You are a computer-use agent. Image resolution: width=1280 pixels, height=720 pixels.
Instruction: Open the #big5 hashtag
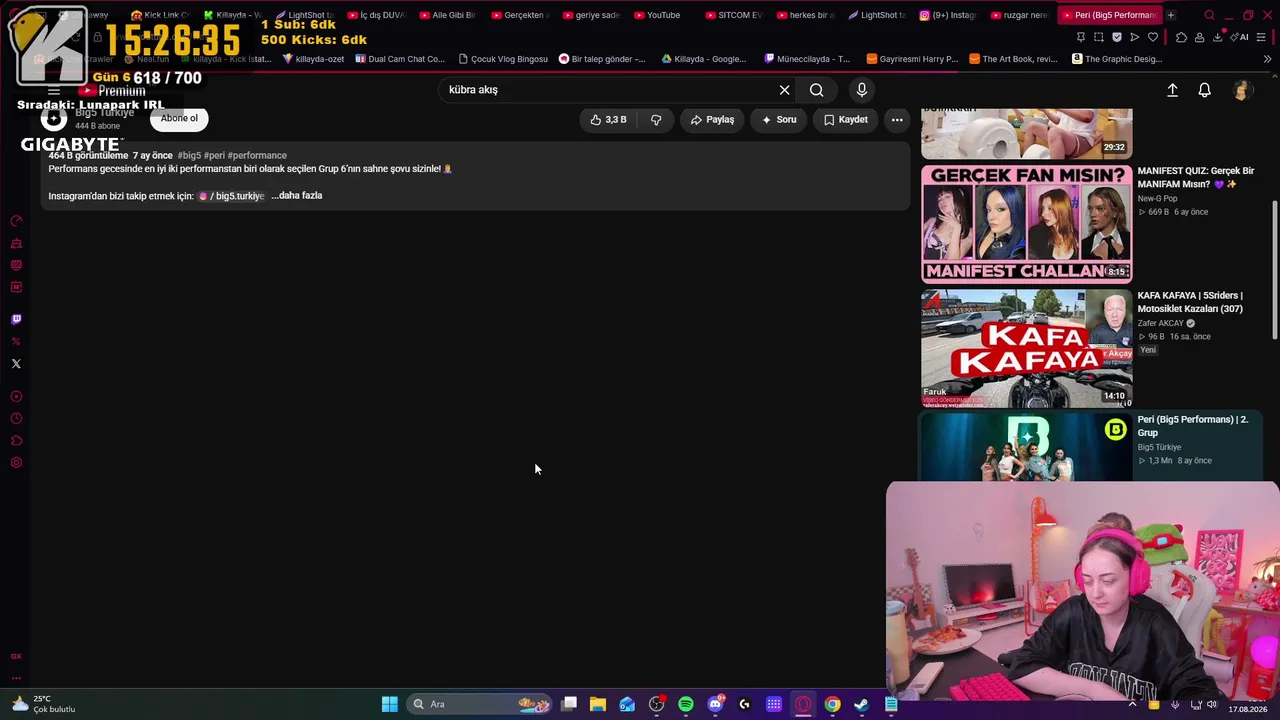(x=188, y=156)
